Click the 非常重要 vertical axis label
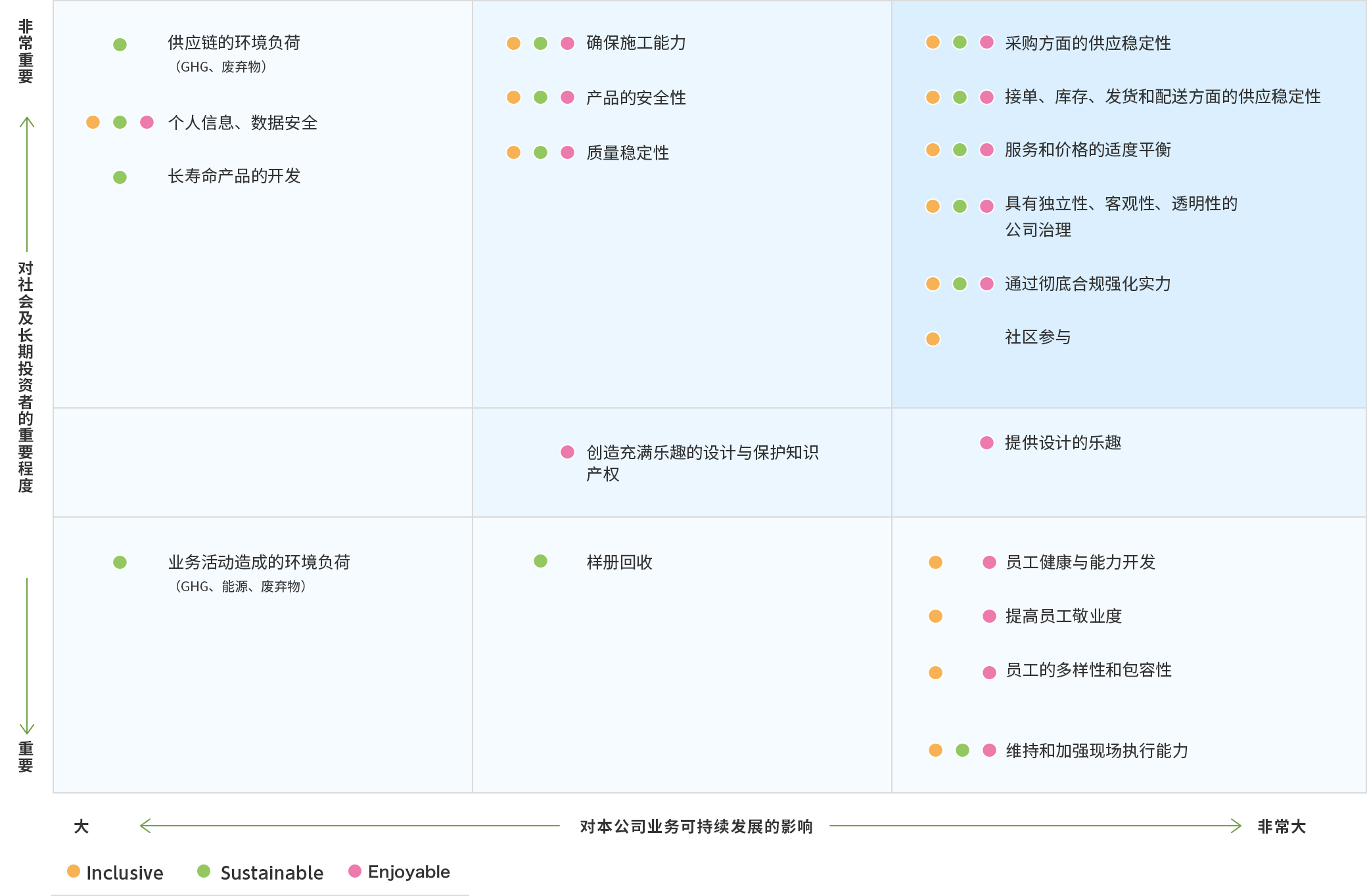 [x=26, y=51]
